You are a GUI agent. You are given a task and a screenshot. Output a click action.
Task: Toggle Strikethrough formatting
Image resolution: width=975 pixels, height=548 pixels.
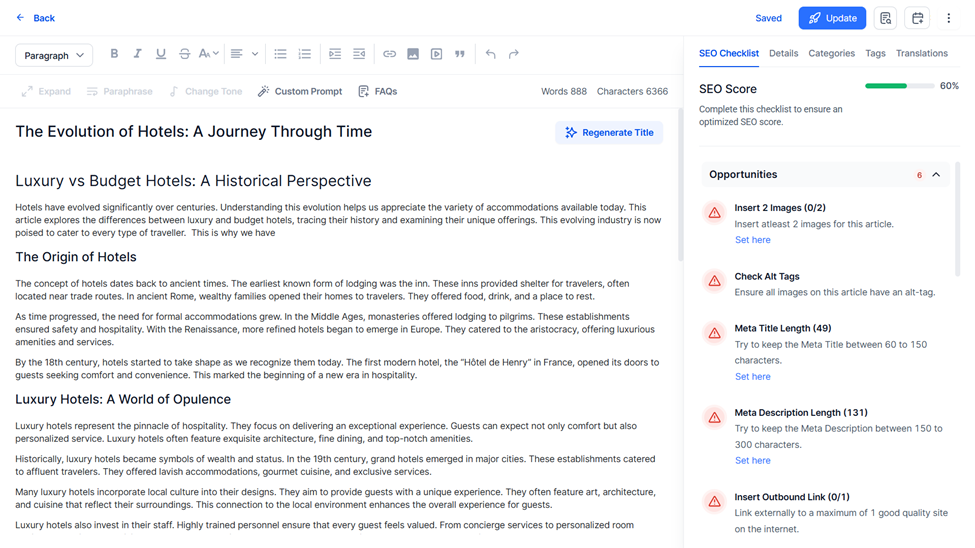184,53
